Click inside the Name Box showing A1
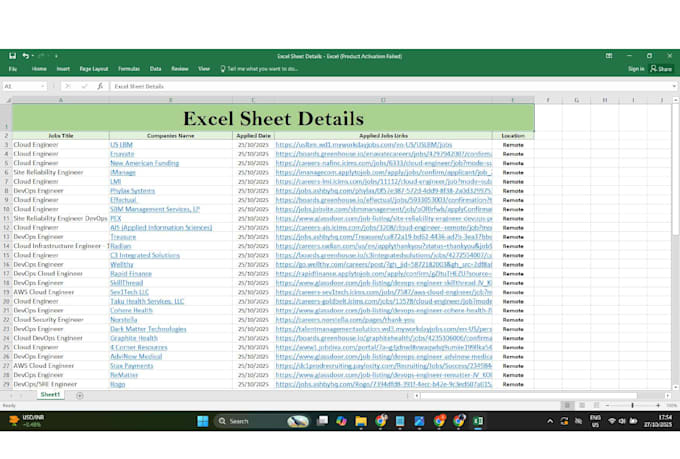 (21, 86)
